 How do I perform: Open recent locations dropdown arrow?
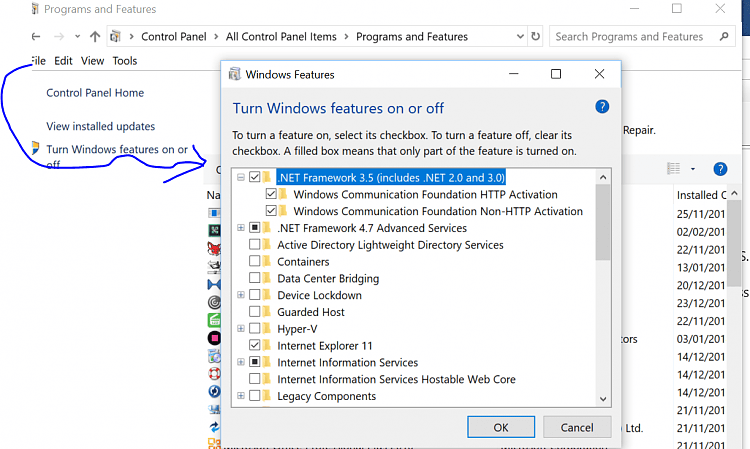click(x=77, y=37)
